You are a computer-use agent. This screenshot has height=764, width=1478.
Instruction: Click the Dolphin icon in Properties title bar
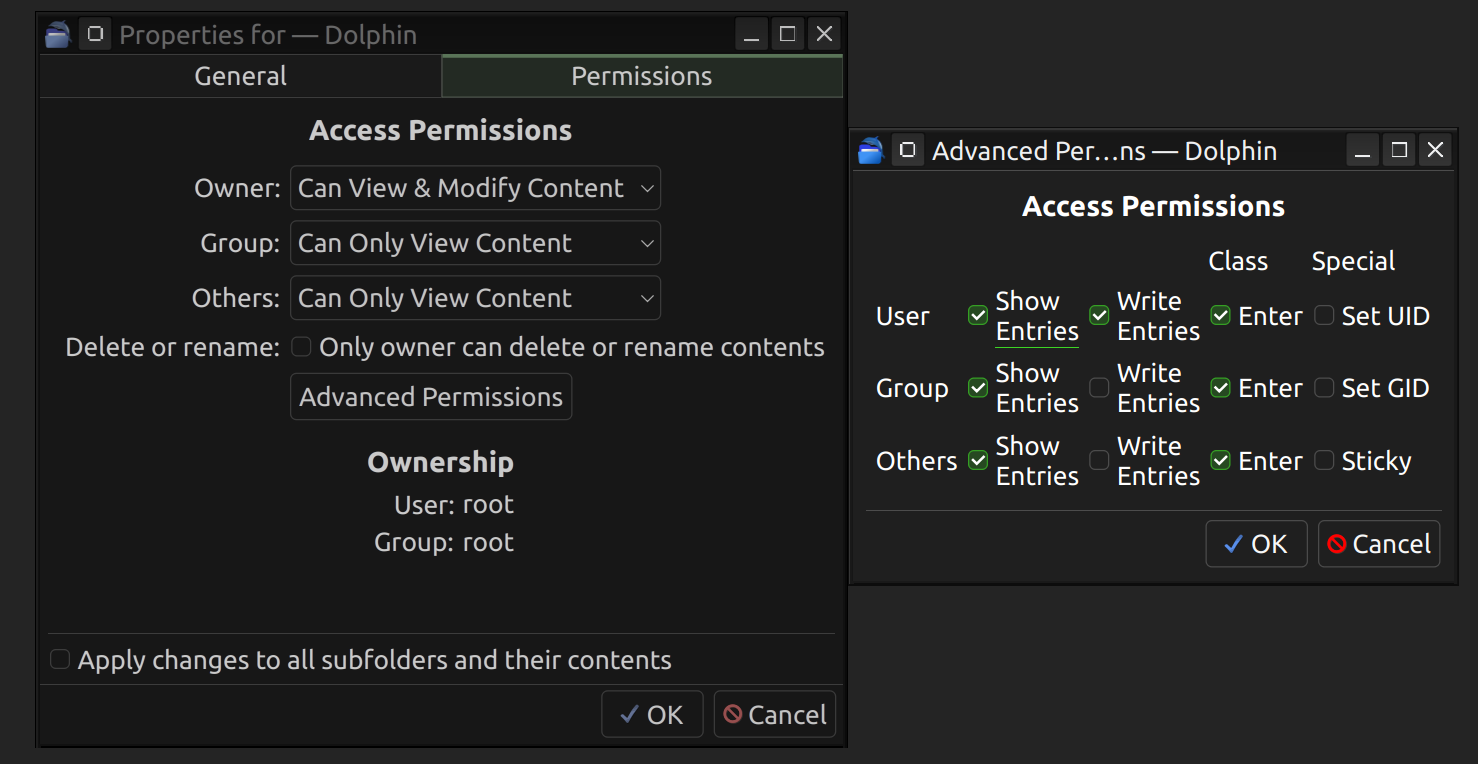coord(58,35)
